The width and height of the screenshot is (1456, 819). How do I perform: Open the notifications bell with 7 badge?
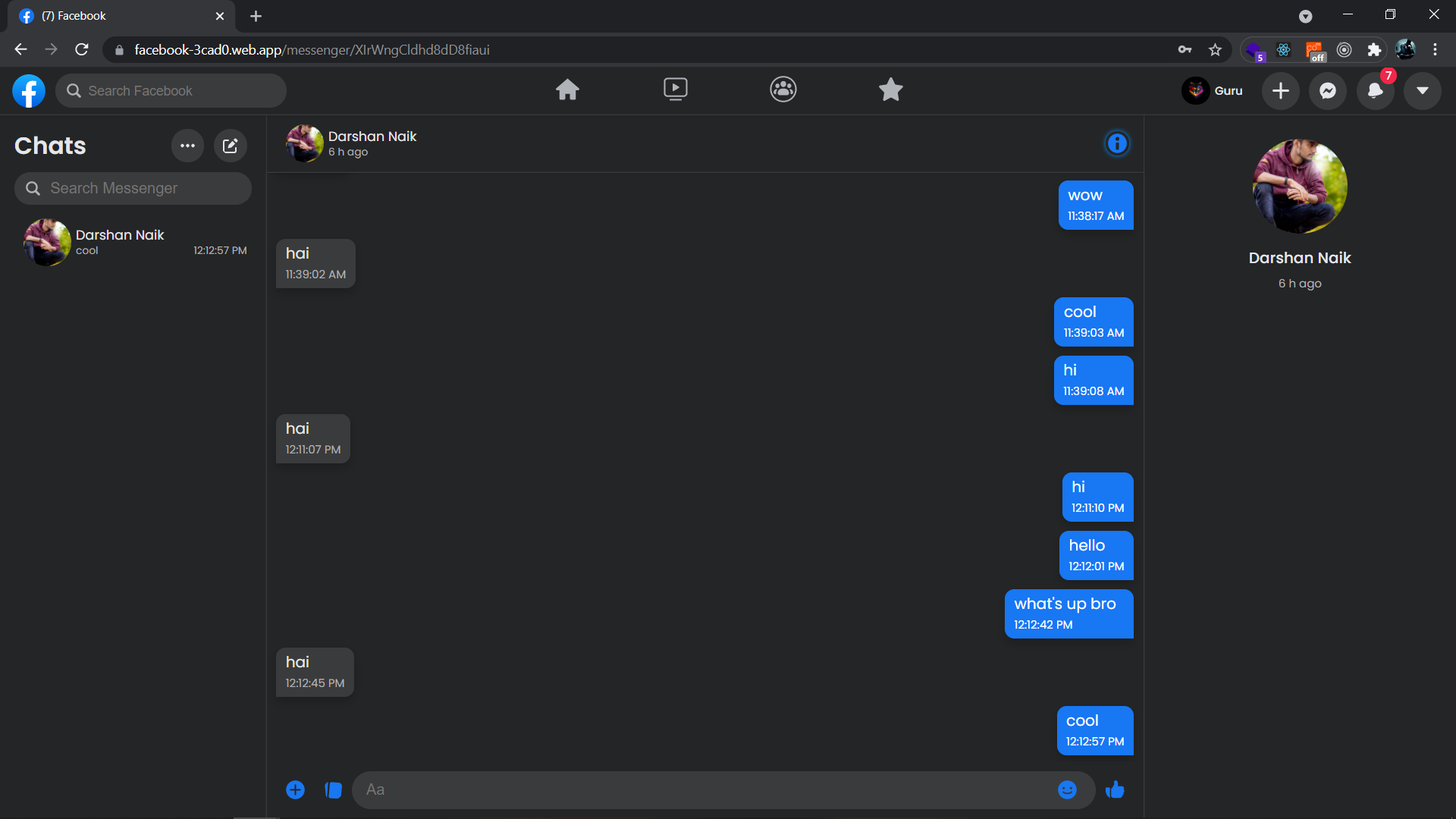click(x=1376, y=91)
